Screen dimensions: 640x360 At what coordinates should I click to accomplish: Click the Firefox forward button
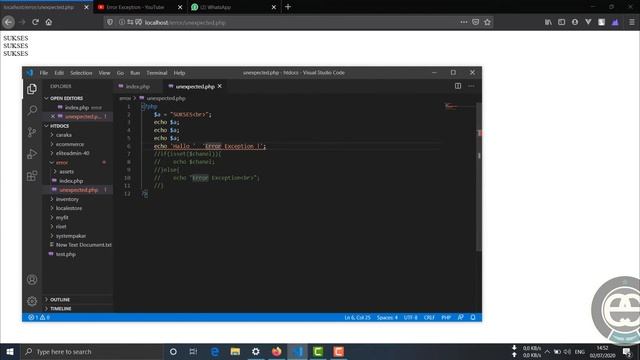[x=22, y=22]
